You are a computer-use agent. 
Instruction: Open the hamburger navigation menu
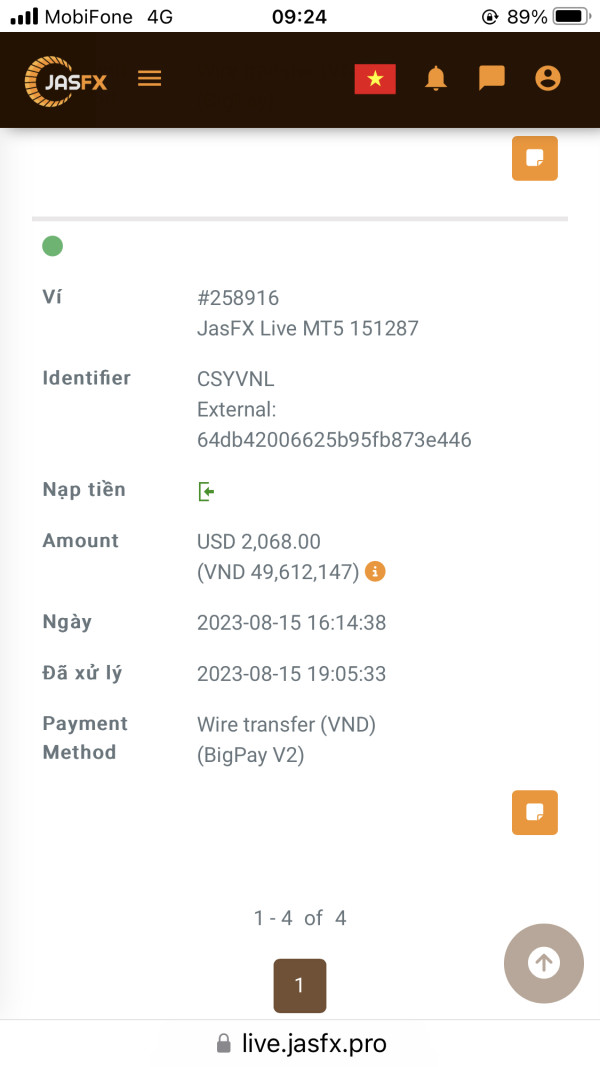150,78
